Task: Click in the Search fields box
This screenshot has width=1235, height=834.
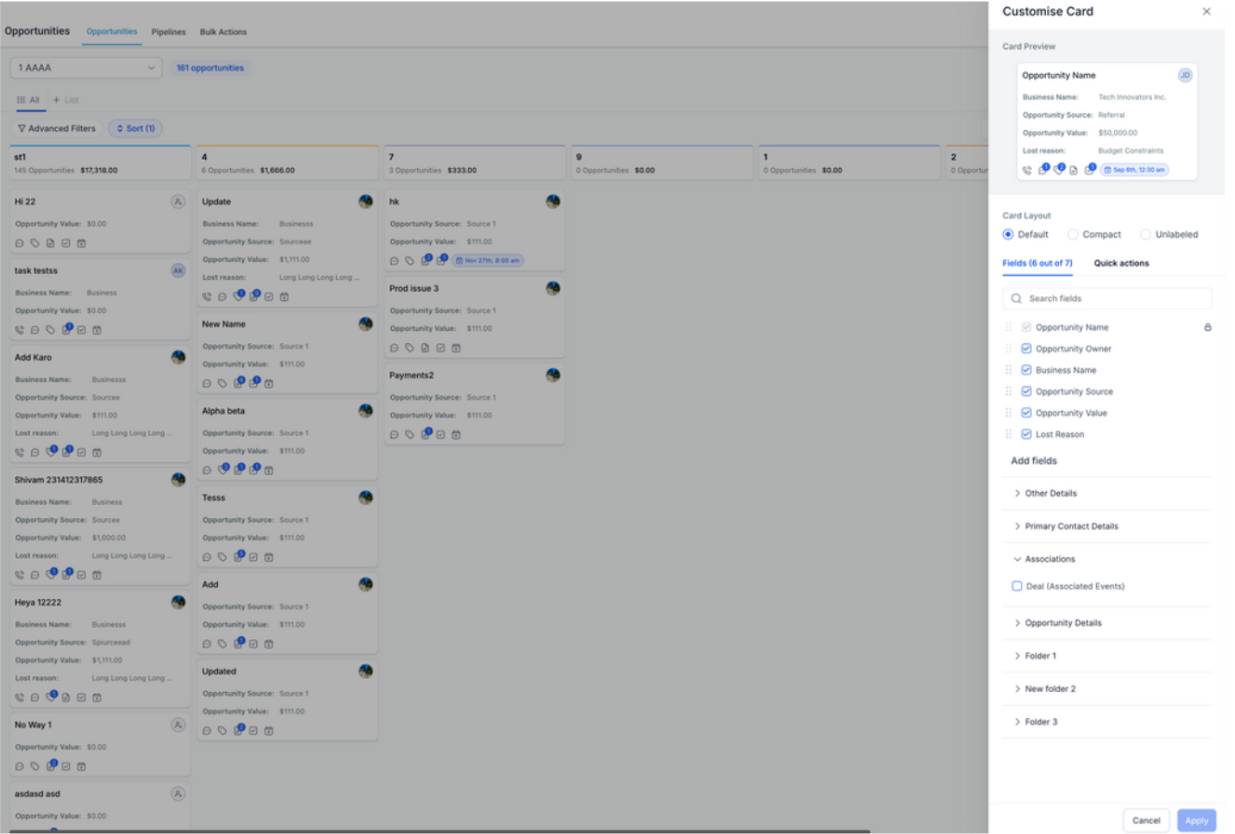Action: tap(1107, 298)
